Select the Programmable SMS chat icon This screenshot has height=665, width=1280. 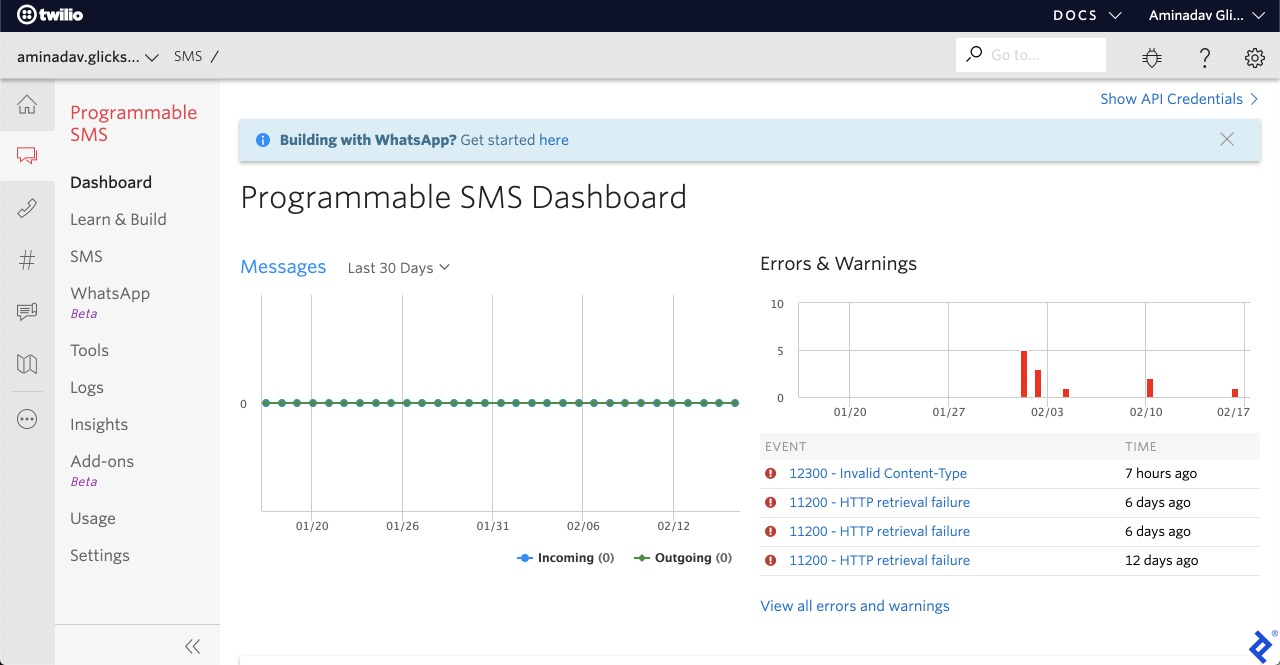pyautogui.click(x=27, y=155)
